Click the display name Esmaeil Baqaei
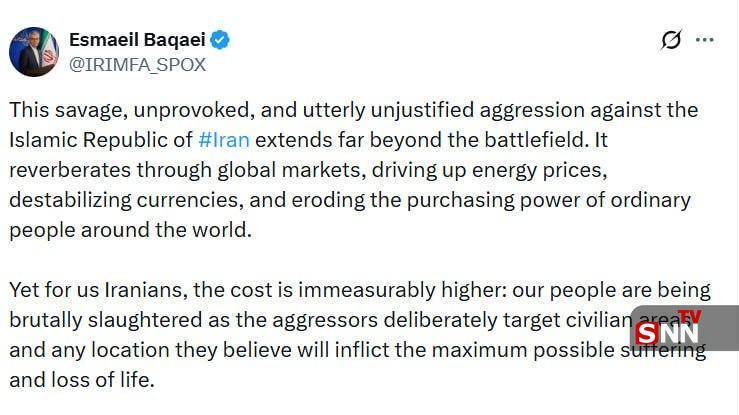 coord(136,40)
